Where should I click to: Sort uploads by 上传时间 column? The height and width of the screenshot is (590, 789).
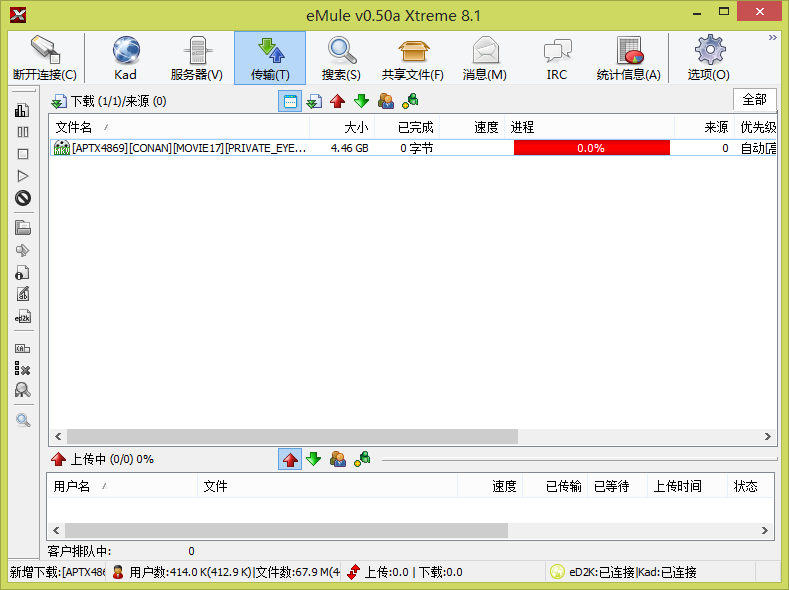[687, 486]
